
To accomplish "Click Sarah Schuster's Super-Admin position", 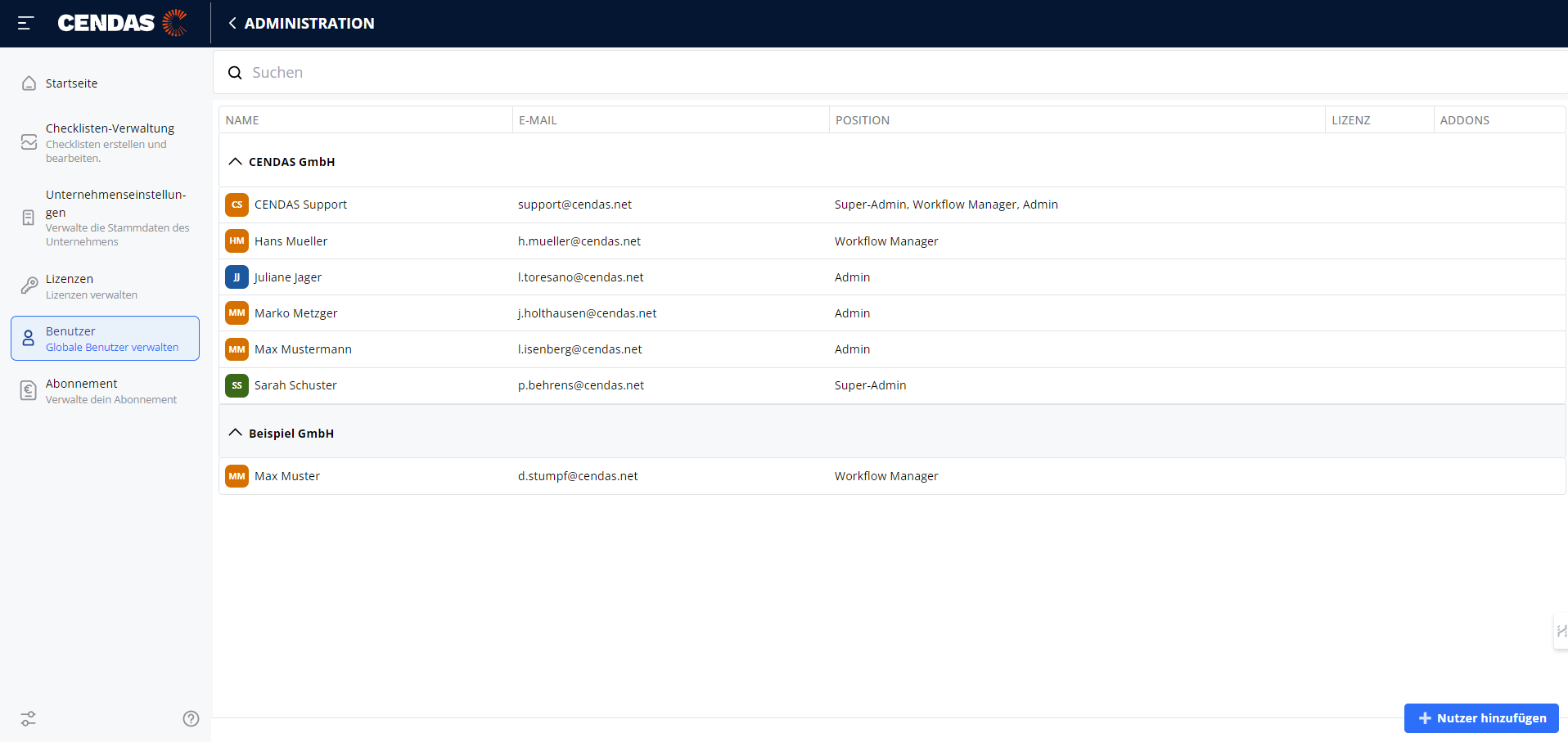I will coord(870,385).
